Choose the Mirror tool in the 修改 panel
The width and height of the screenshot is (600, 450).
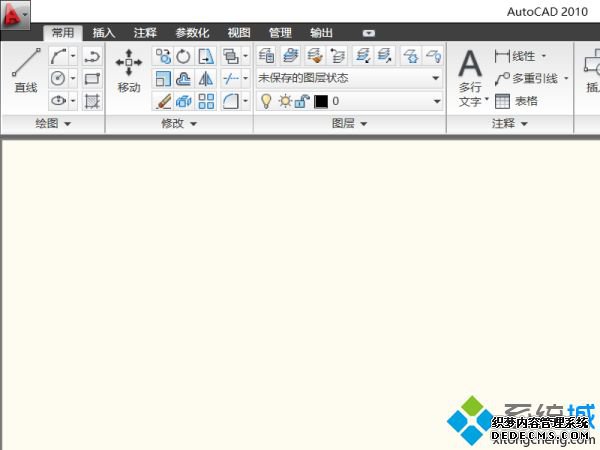206,79
